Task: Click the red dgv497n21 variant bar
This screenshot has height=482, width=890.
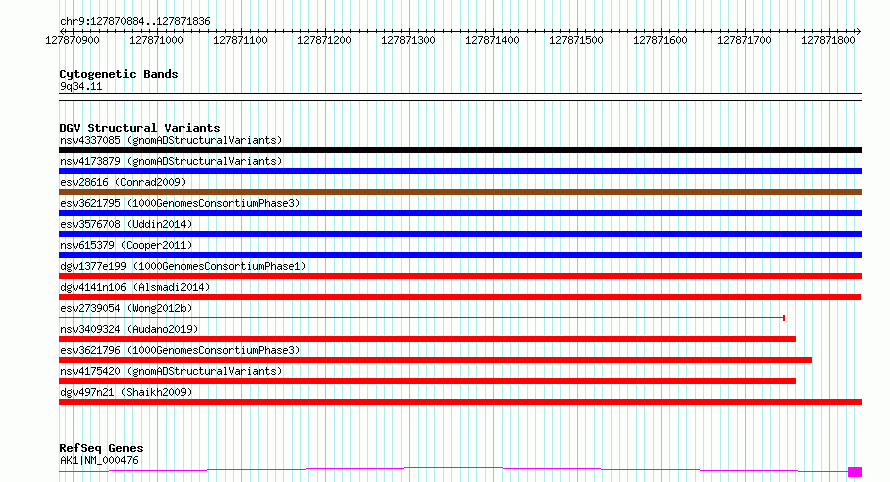Action: click(460, 402)
